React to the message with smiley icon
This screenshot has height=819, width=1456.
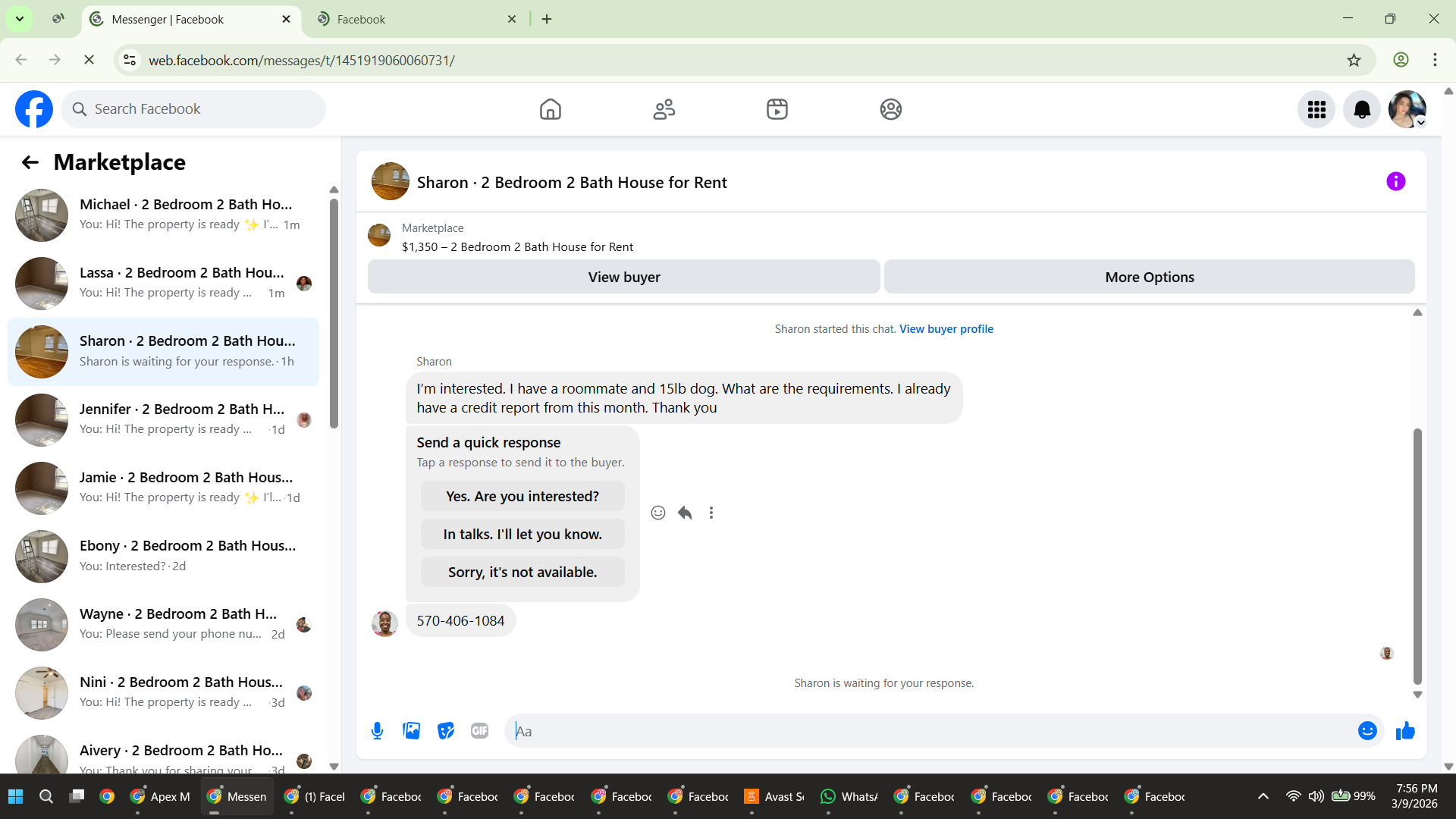(658, 513)
